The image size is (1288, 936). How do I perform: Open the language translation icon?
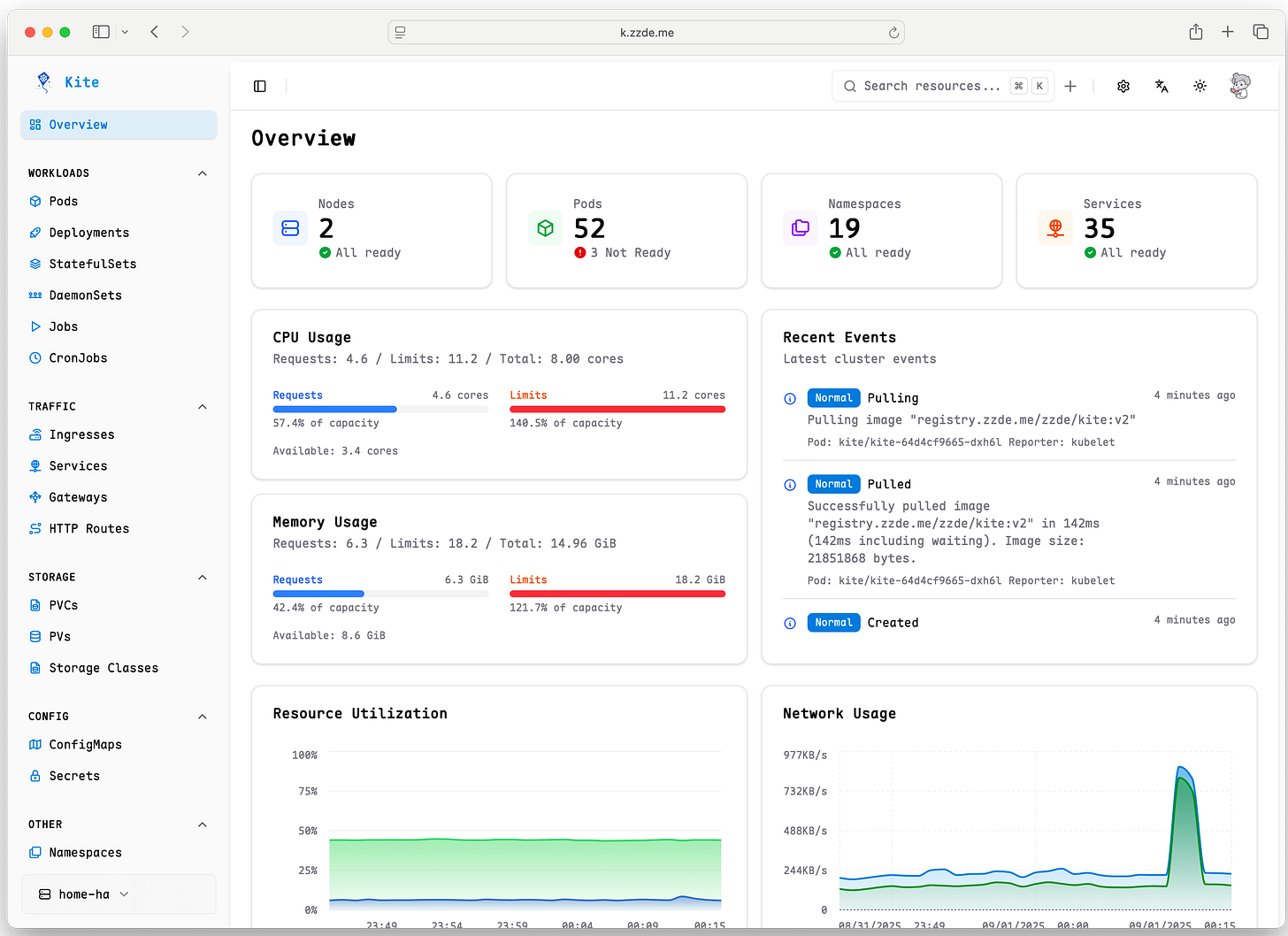click(x=1161, y=86)
